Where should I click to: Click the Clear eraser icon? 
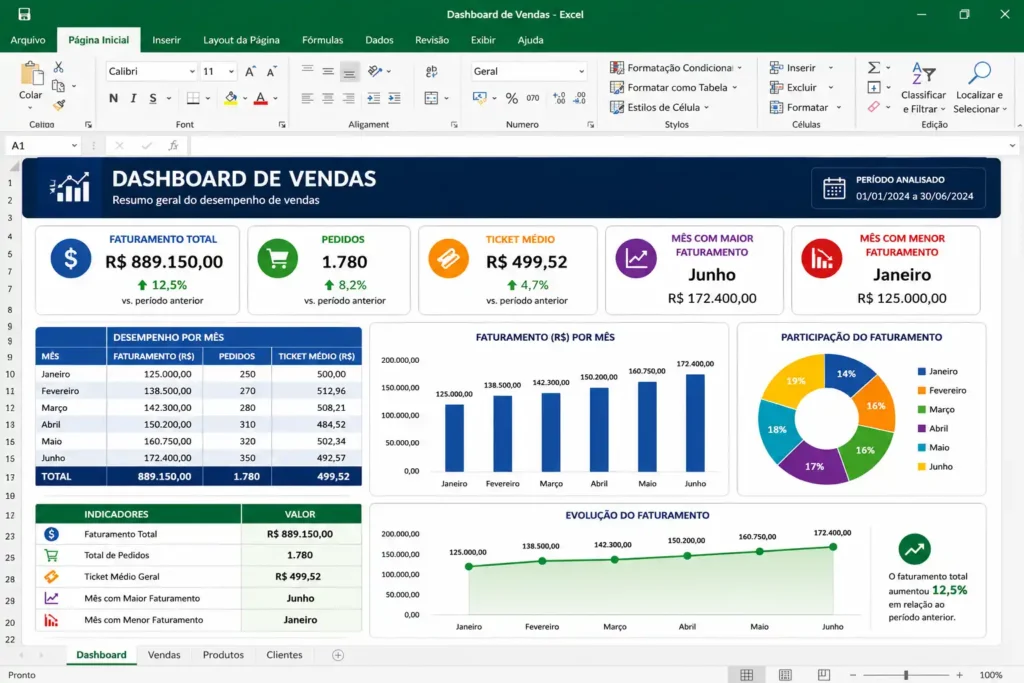[873, 106]
